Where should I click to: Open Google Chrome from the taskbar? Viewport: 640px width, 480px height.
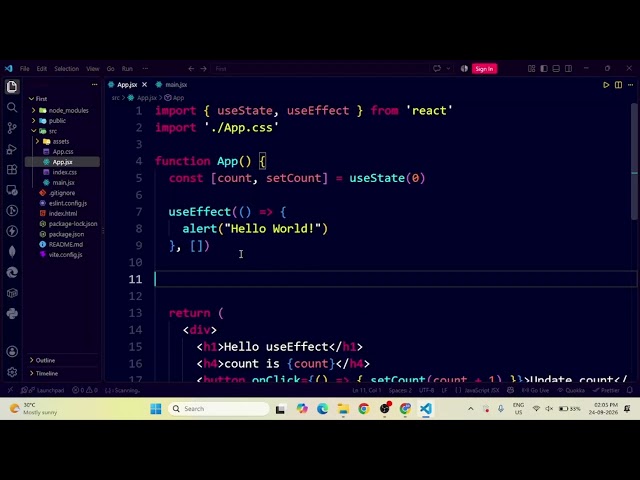point(364,409)
